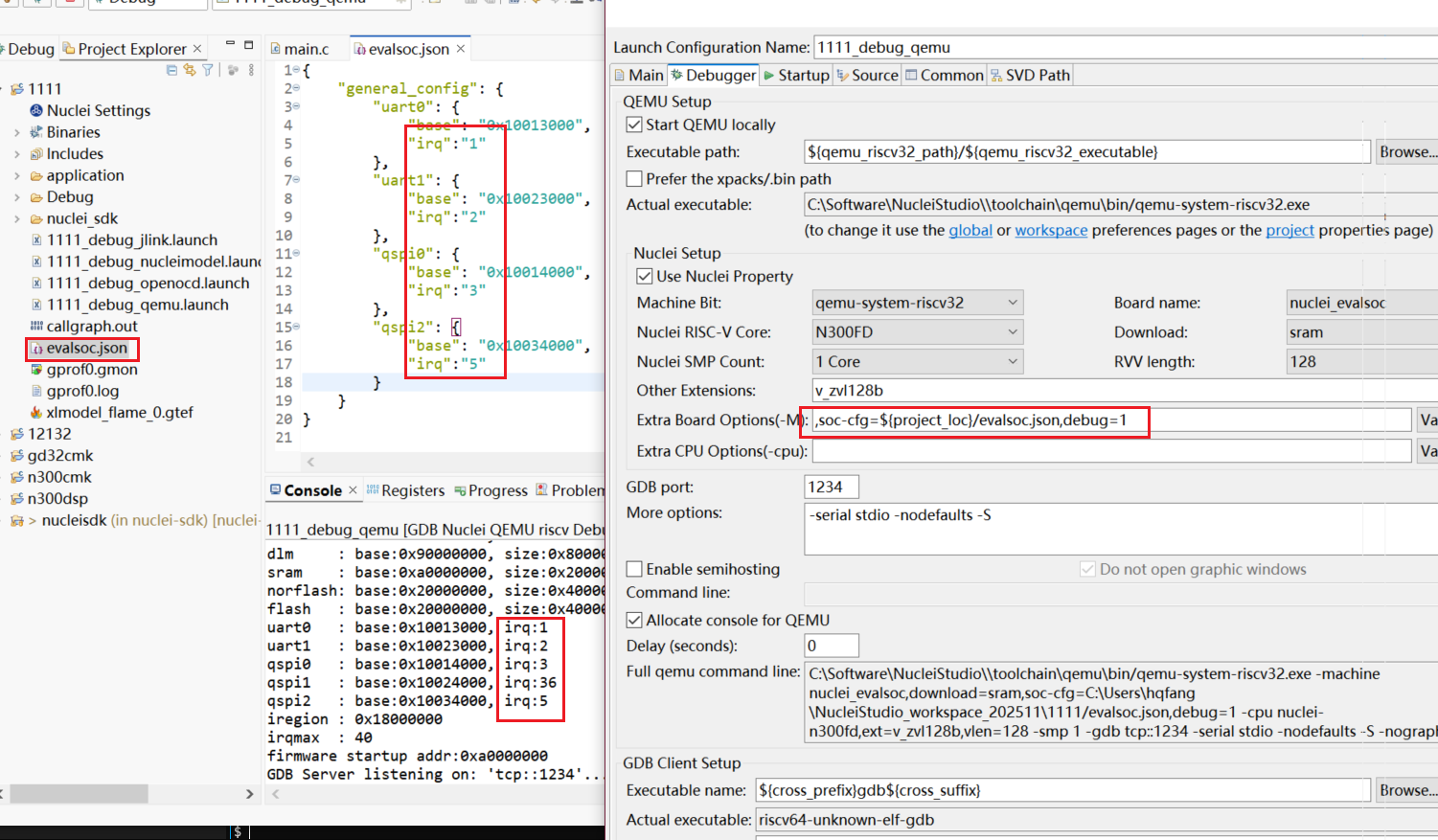1438x840 pixels.
Task: Expand the nuclei_sdk folder
Action: coord(17,218)
